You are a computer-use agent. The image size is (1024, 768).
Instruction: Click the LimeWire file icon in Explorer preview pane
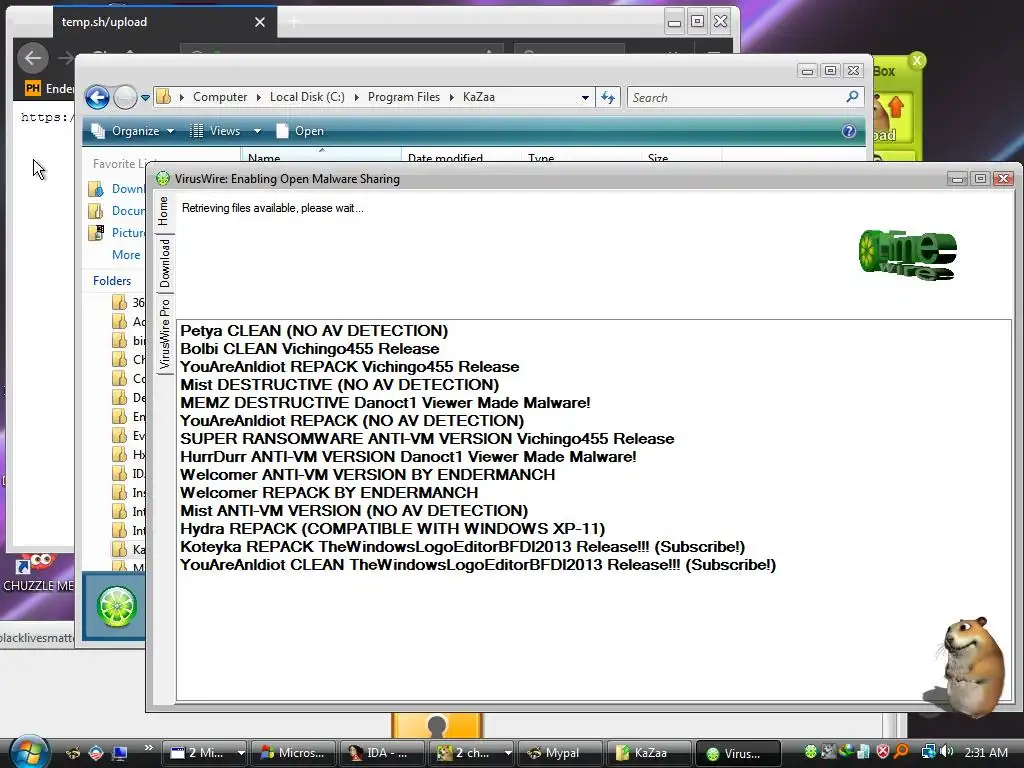tap(116, 606)
